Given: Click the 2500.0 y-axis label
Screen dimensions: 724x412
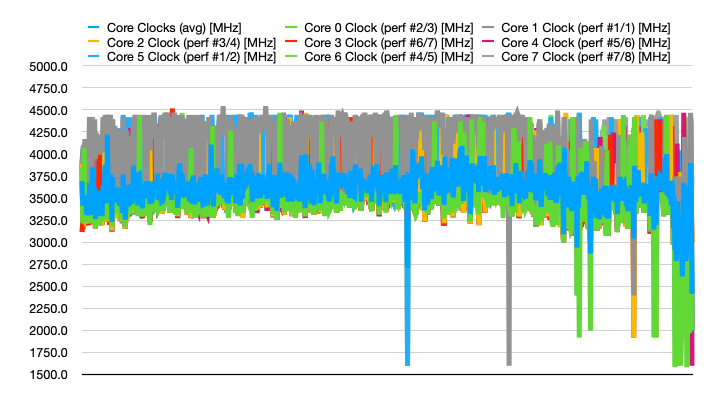Looking at the screenshot, I should pos(47,287).
